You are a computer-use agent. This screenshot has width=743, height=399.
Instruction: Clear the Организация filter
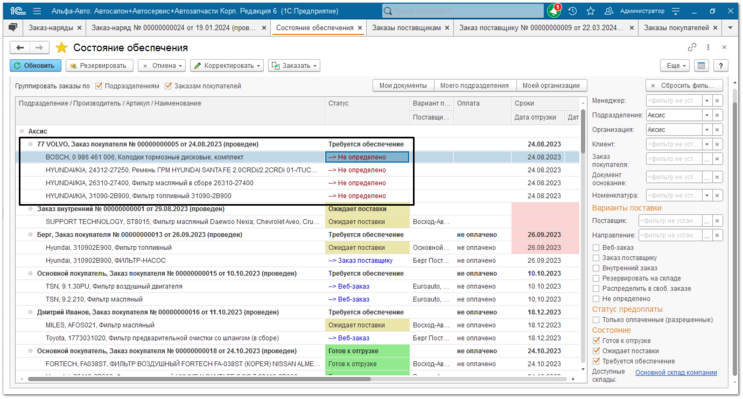click(x=717, y=129)
